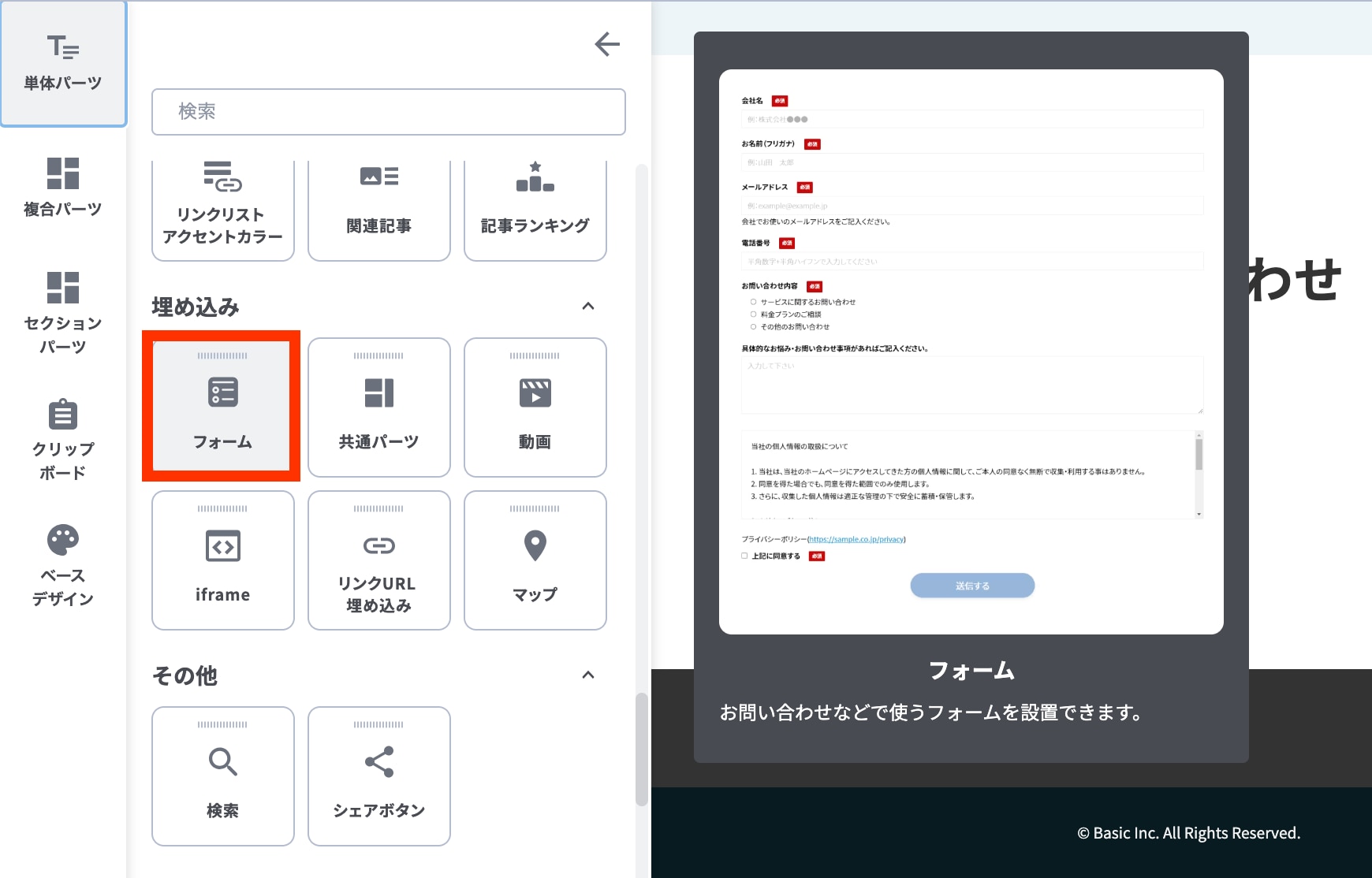Click the back arrow at the panel top
The width and height of the screenshot is (1372, 878).
point(607,44)
